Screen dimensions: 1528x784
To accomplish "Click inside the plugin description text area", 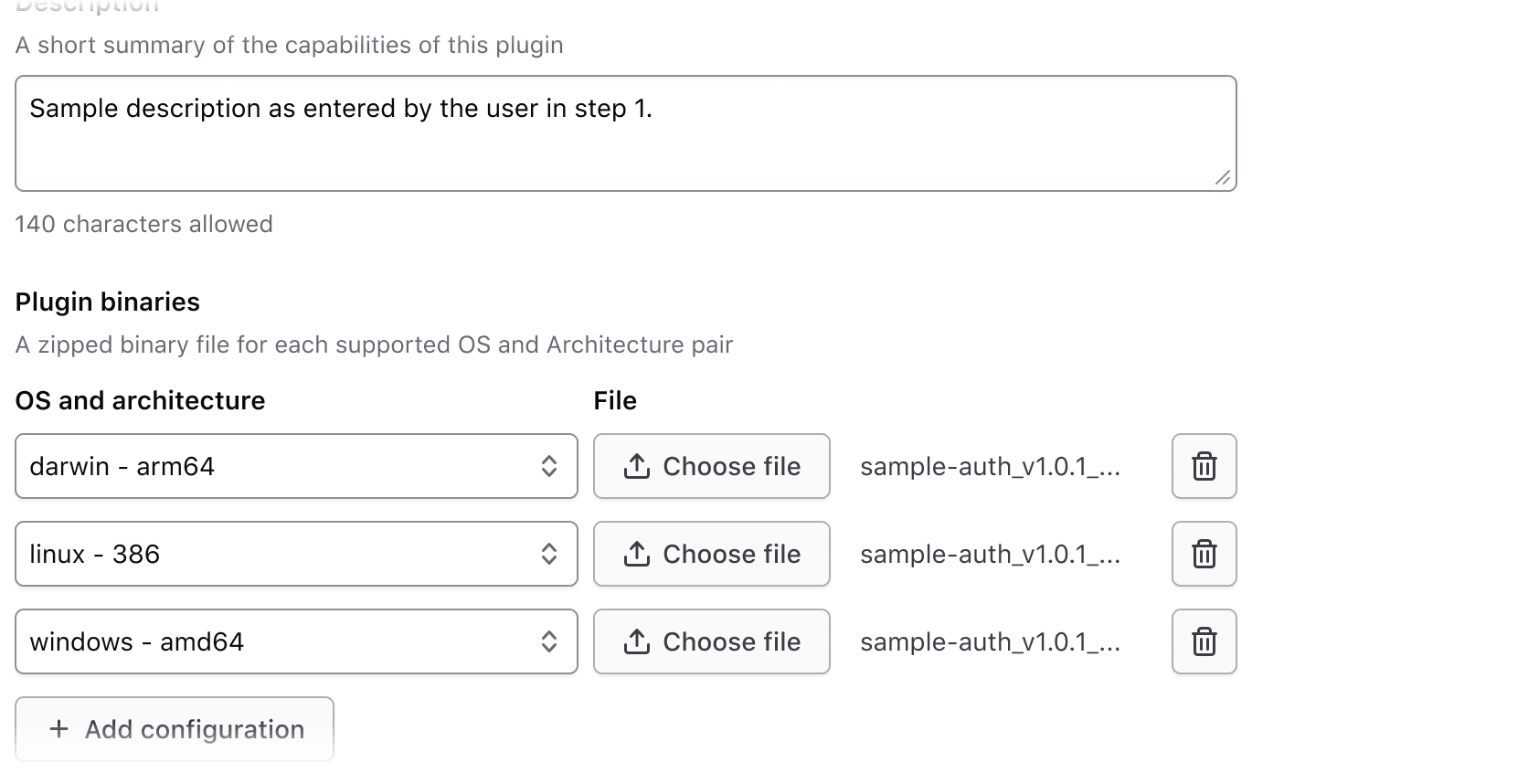I will (x=626, y=132).
